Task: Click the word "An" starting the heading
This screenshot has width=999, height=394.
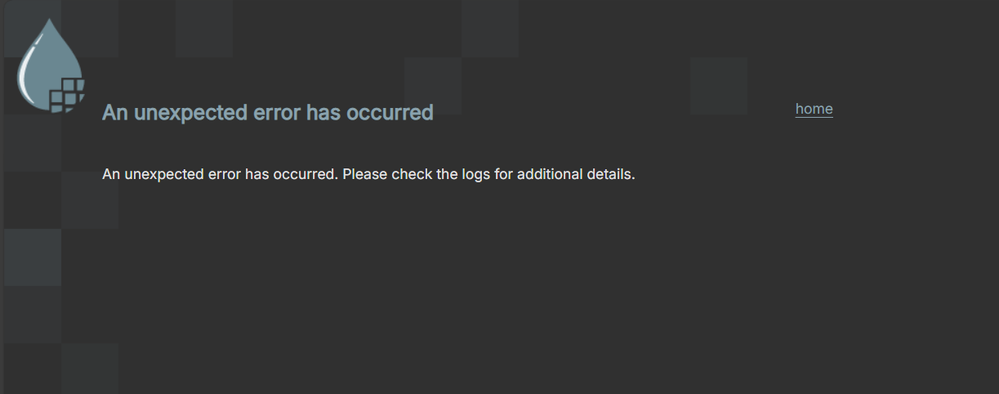Action: (x=115, y=113)
